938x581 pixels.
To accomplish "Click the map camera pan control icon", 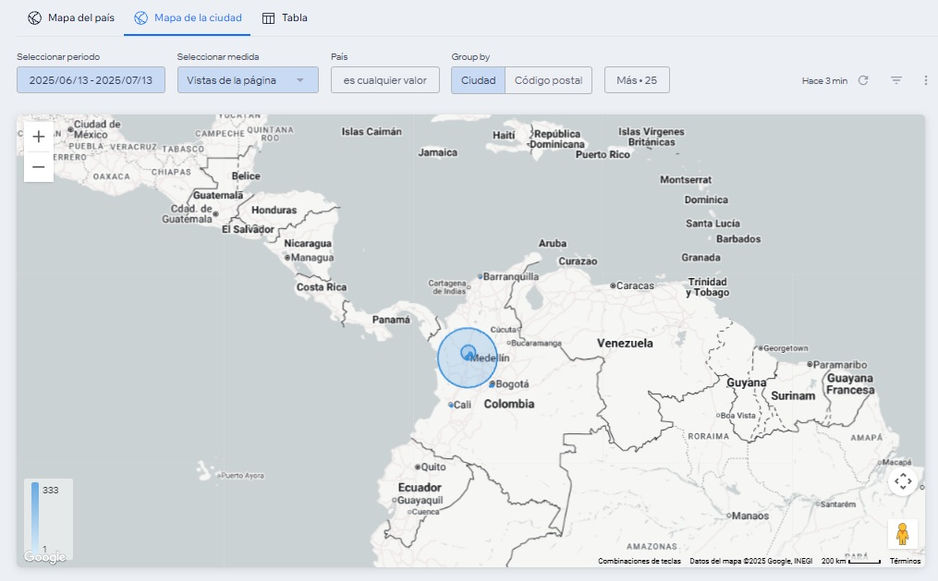I will [x=903, y=481].
